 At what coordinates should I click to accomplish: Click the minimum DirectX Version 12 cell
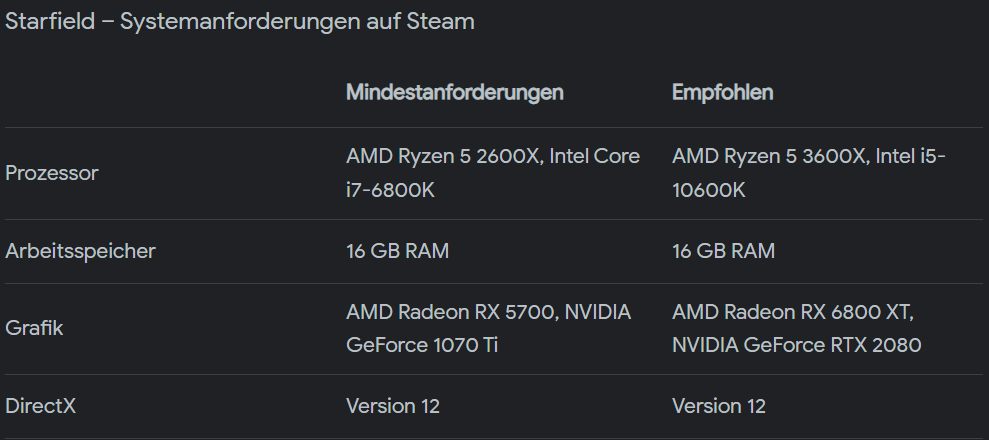pos(393,407)
